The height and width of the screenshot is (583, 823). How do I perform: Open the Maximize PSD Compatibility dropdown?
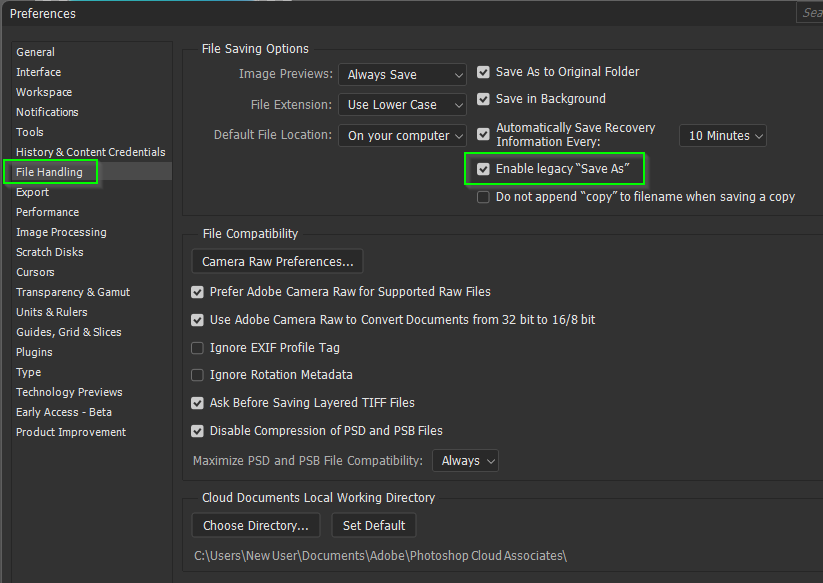467,460
